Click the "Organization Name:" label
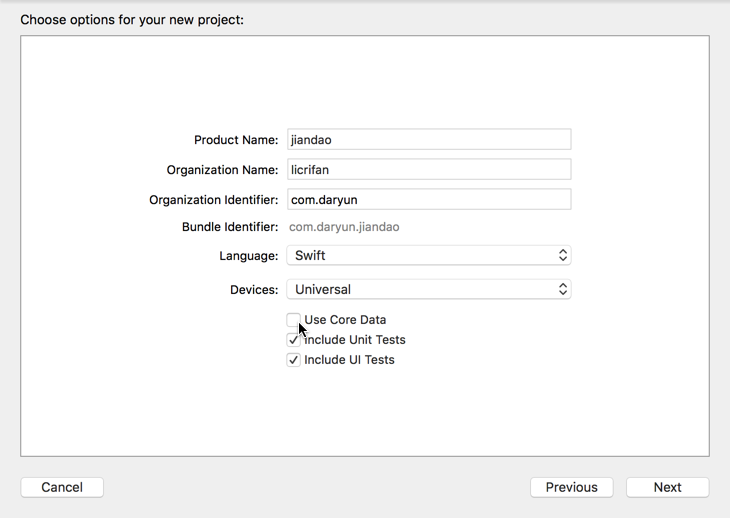 [x=222, y=170]
